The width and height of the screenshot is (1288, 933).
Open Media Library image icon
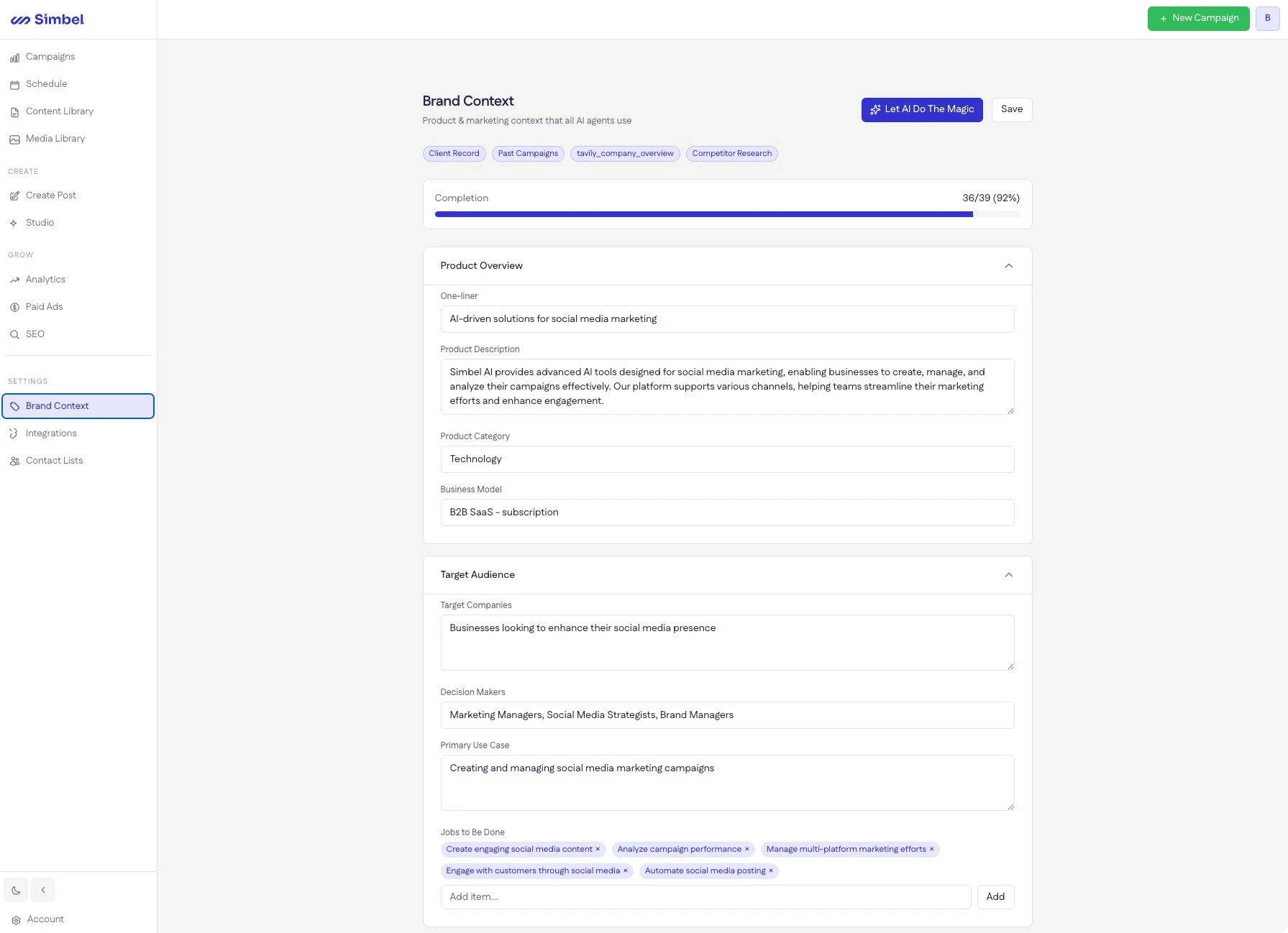pyautogui.click(x=14, y=139)
